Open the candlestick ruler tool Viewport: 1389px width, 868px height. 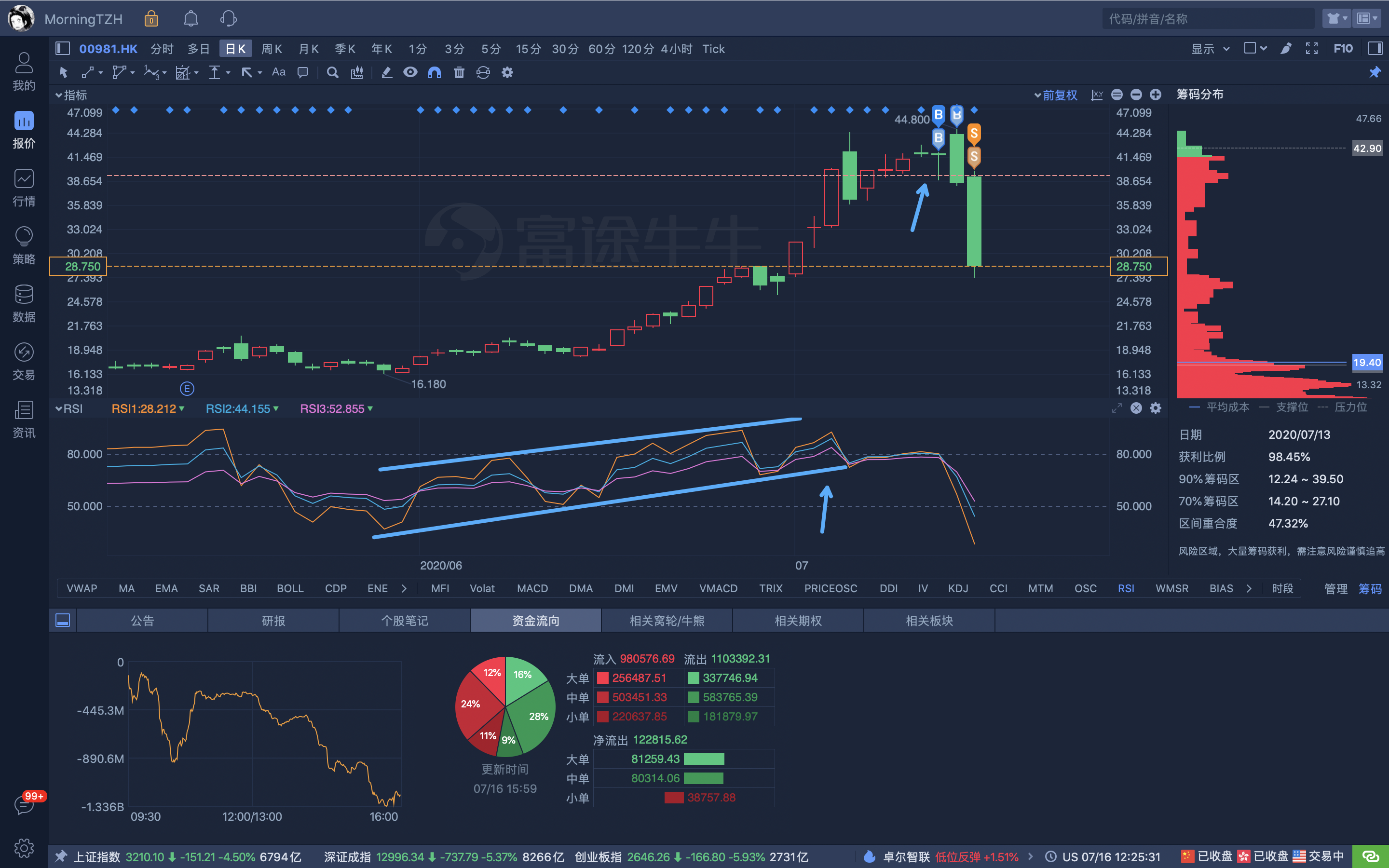[x=357, y=72]
